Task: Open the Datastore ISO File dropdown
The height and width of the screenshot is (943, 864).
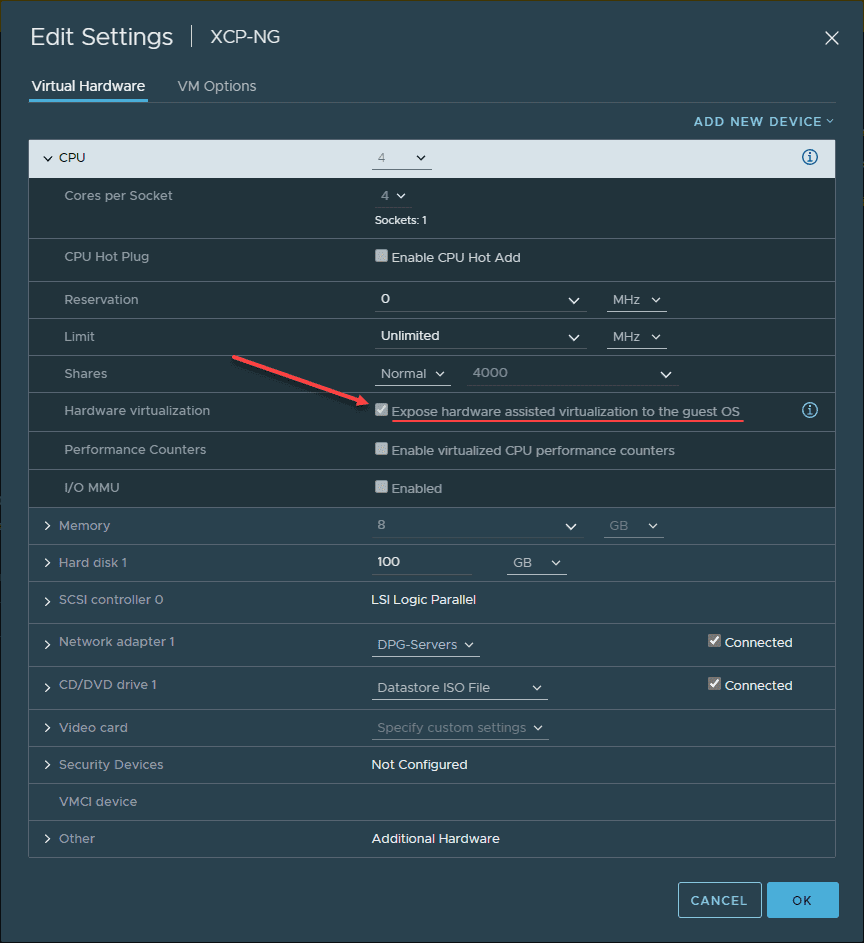Action: 459,687
